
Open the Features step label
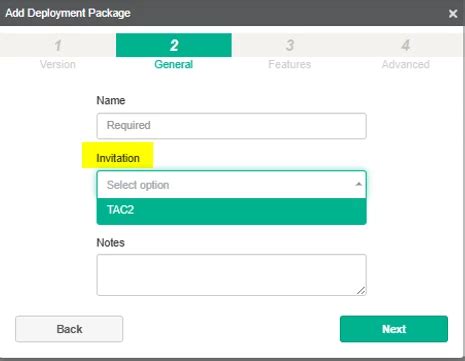[290, 64]
